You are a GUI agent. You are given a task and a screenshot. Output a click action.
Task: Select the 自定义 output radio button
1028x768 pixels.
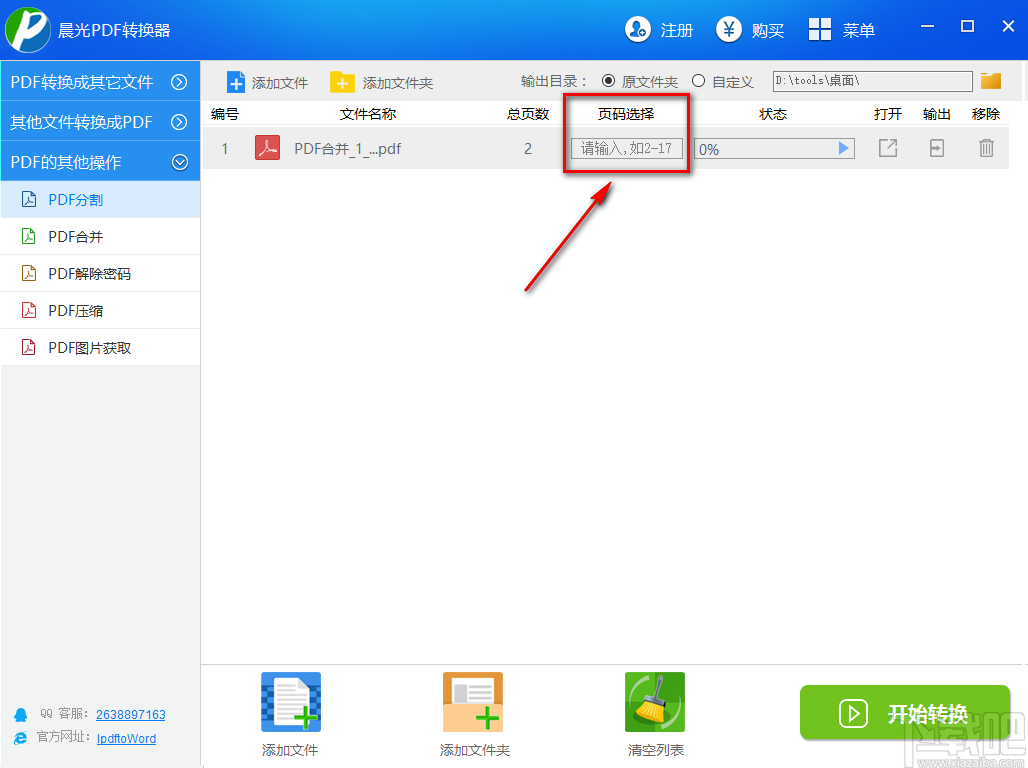(x=698, y=81)
